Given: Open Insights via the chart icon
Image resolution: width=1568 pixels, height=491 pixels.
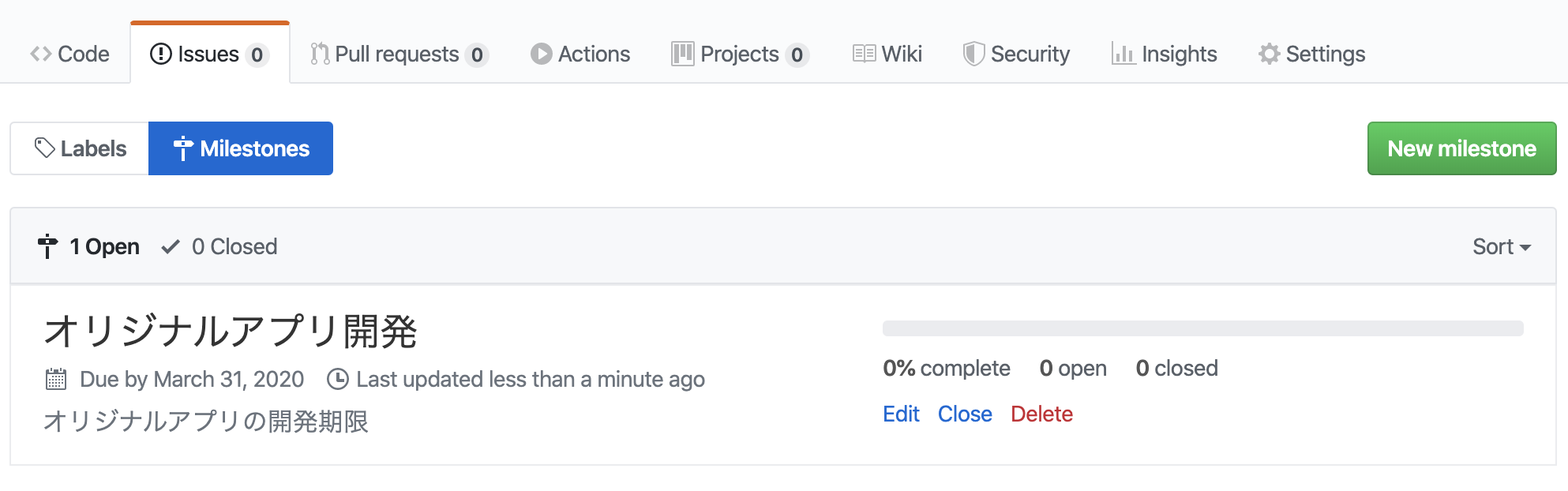Looking at the screenshot, I should click(1123, 54).
